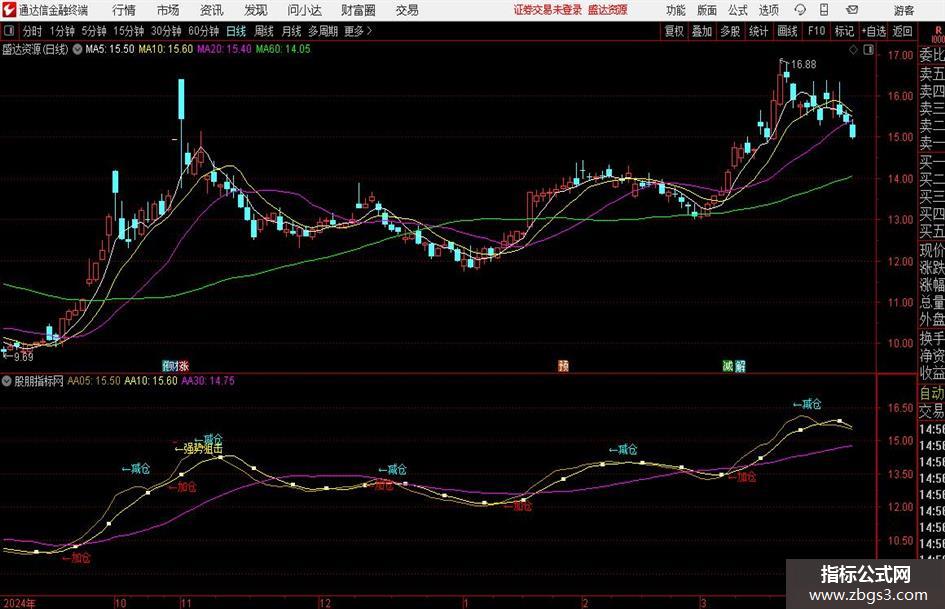Add stock via +自选 button
The width and height of the screenshot is (945, 609).
[874, 31]
